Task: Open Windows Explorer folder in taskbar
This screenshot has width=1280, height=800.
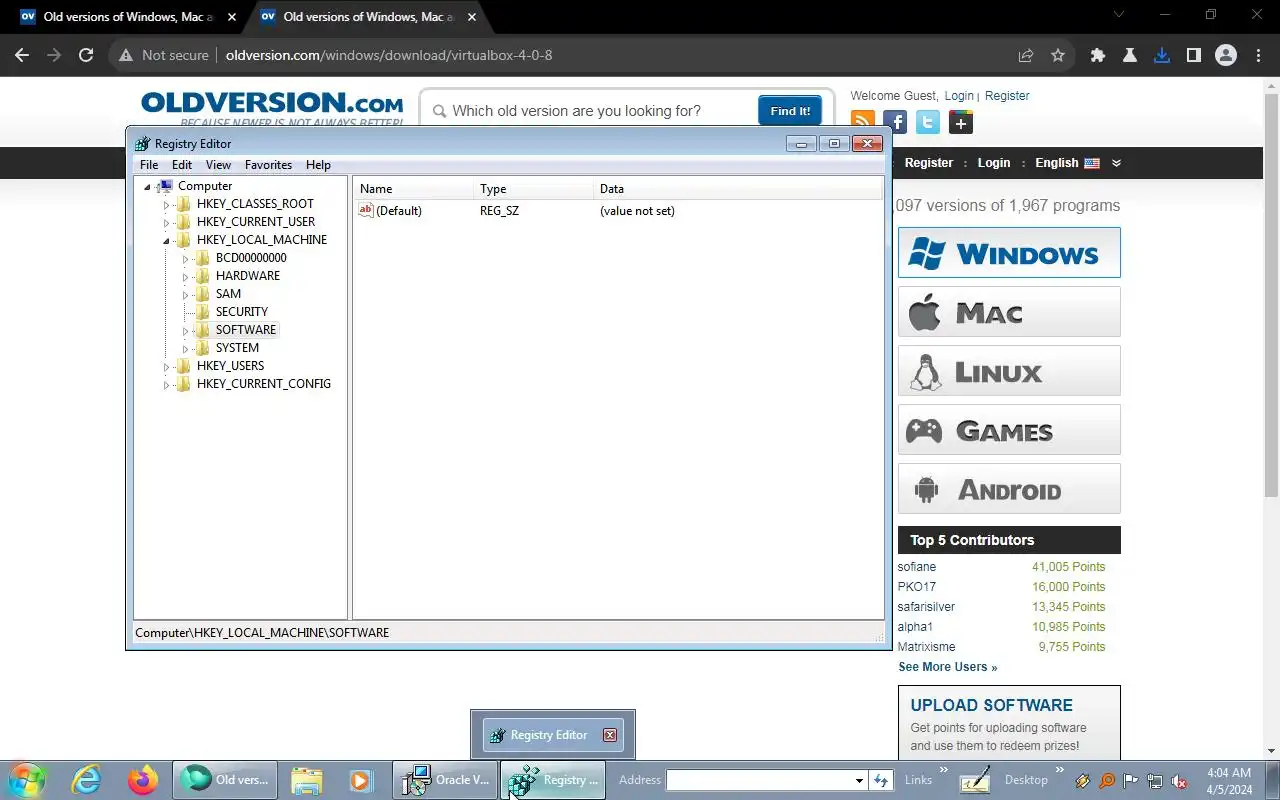Action: [307, 780]
